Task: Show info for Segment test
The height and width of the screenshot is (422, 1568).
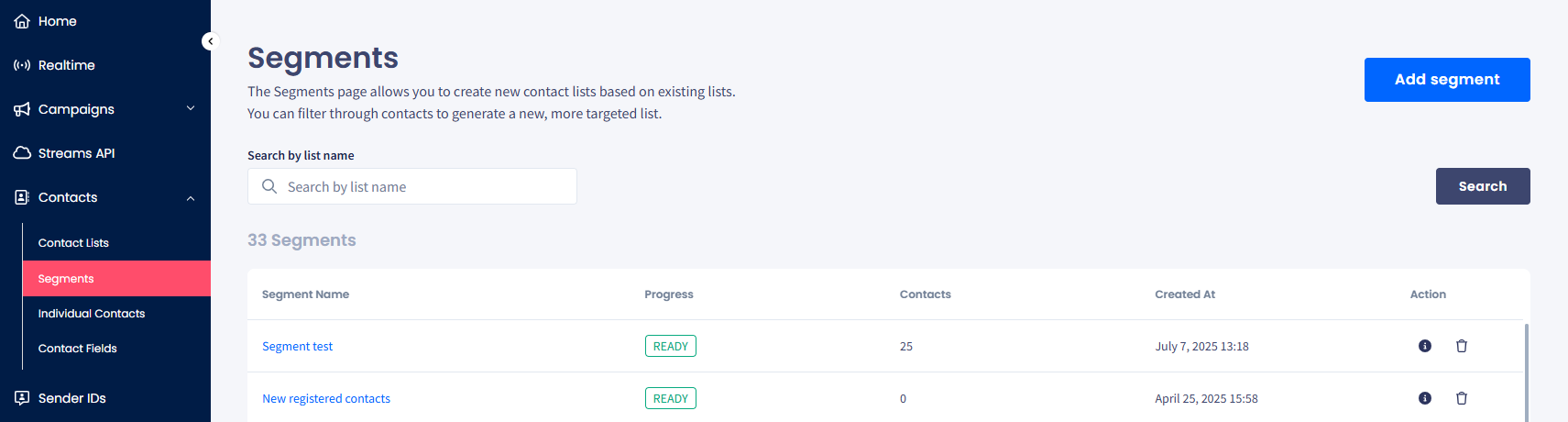Action: (x=1425, y=346)
